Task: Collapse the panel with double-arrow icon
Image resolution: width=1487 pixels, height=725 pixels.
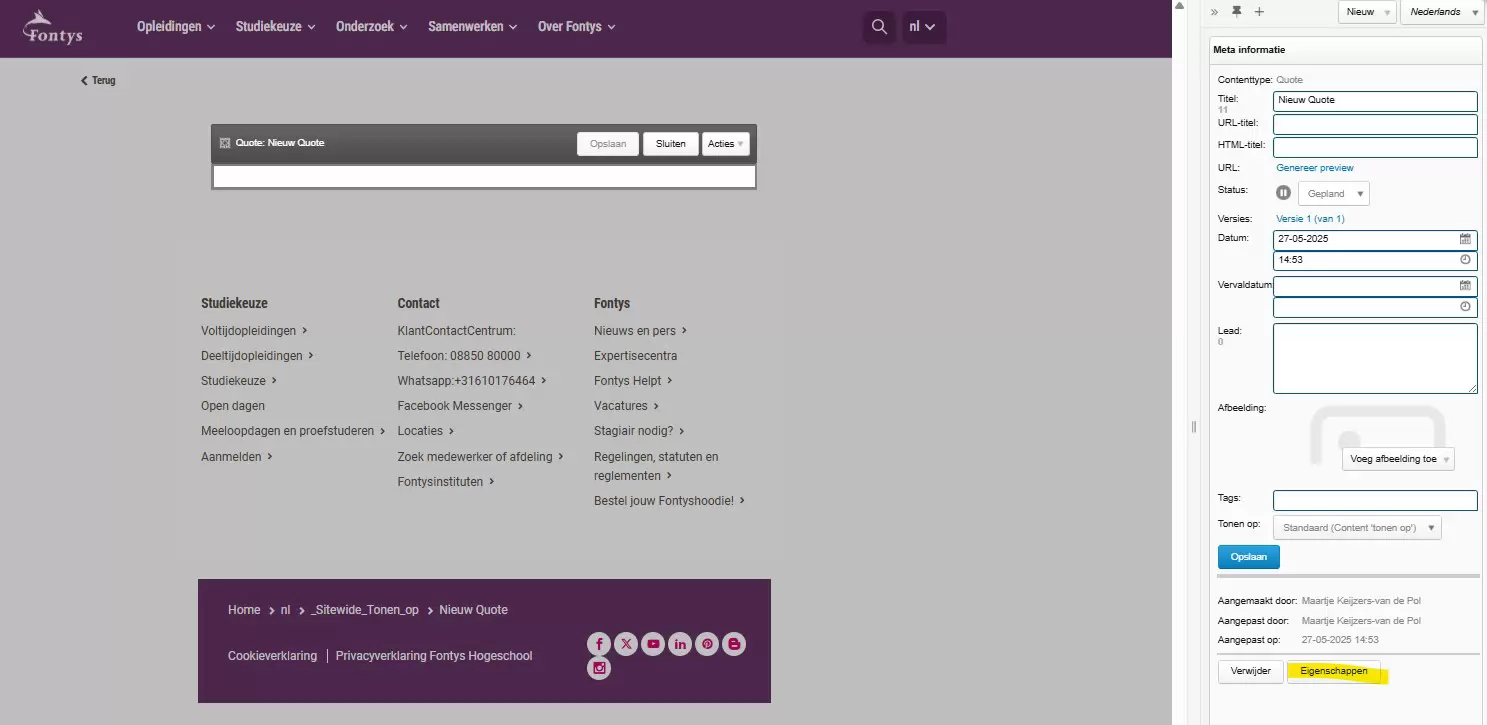Action: click(1215, 12)
